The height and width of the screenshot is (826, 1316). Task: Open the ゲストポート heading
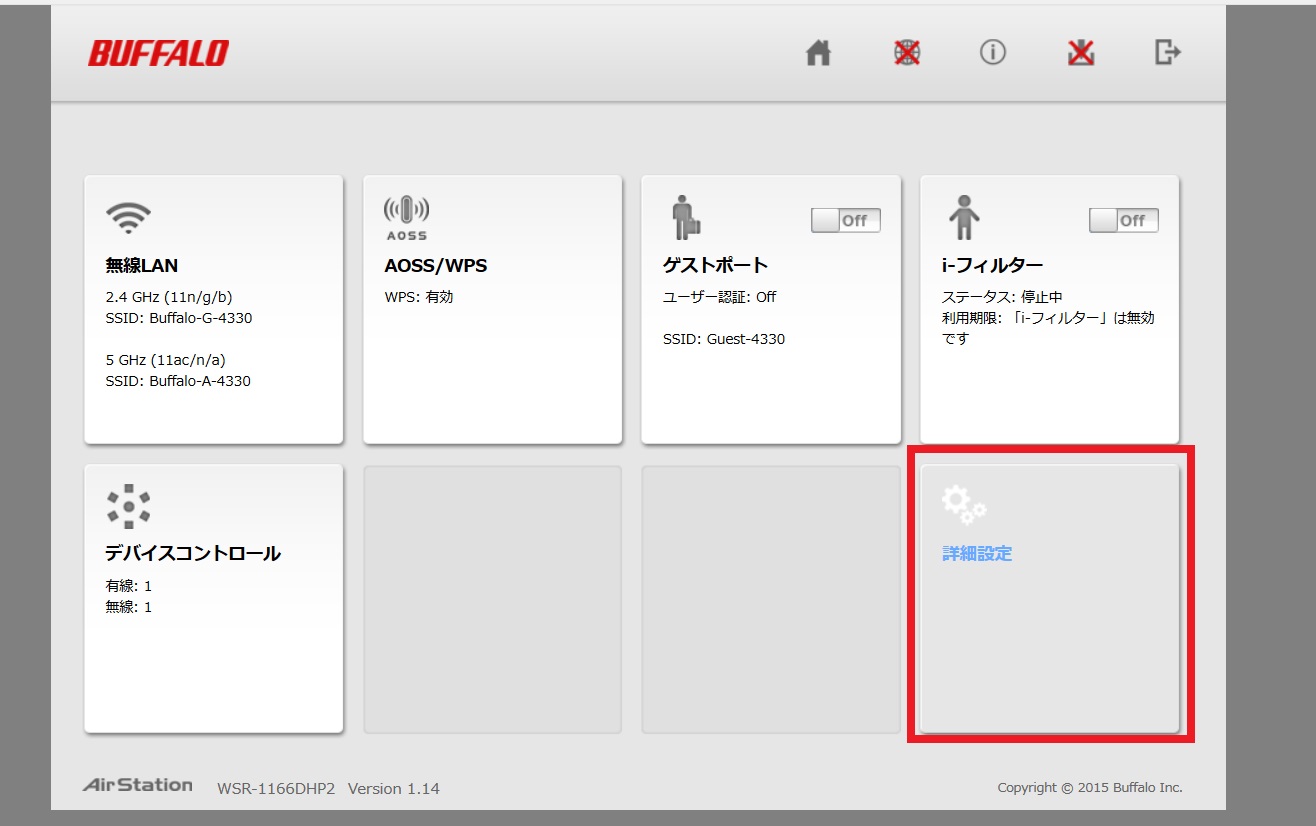[x=715, y=265]
